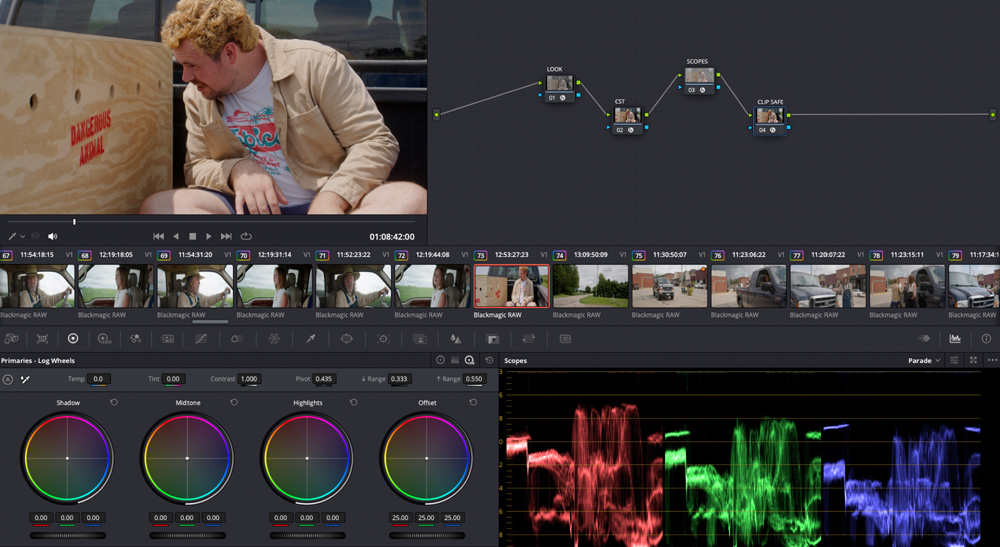Open the Curves palette

tap(201, 339)
